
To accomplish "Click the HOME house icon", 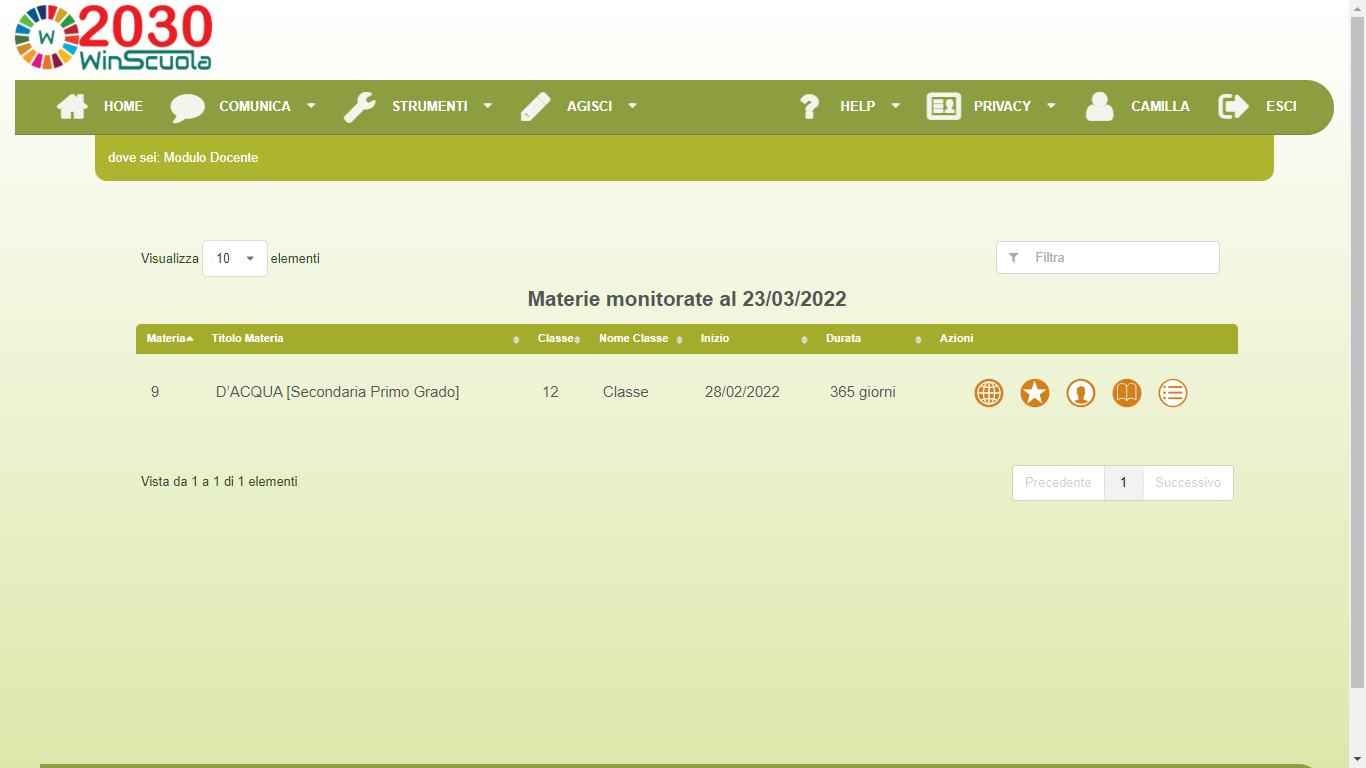I will pyautogui.click(x=72, y=106).
